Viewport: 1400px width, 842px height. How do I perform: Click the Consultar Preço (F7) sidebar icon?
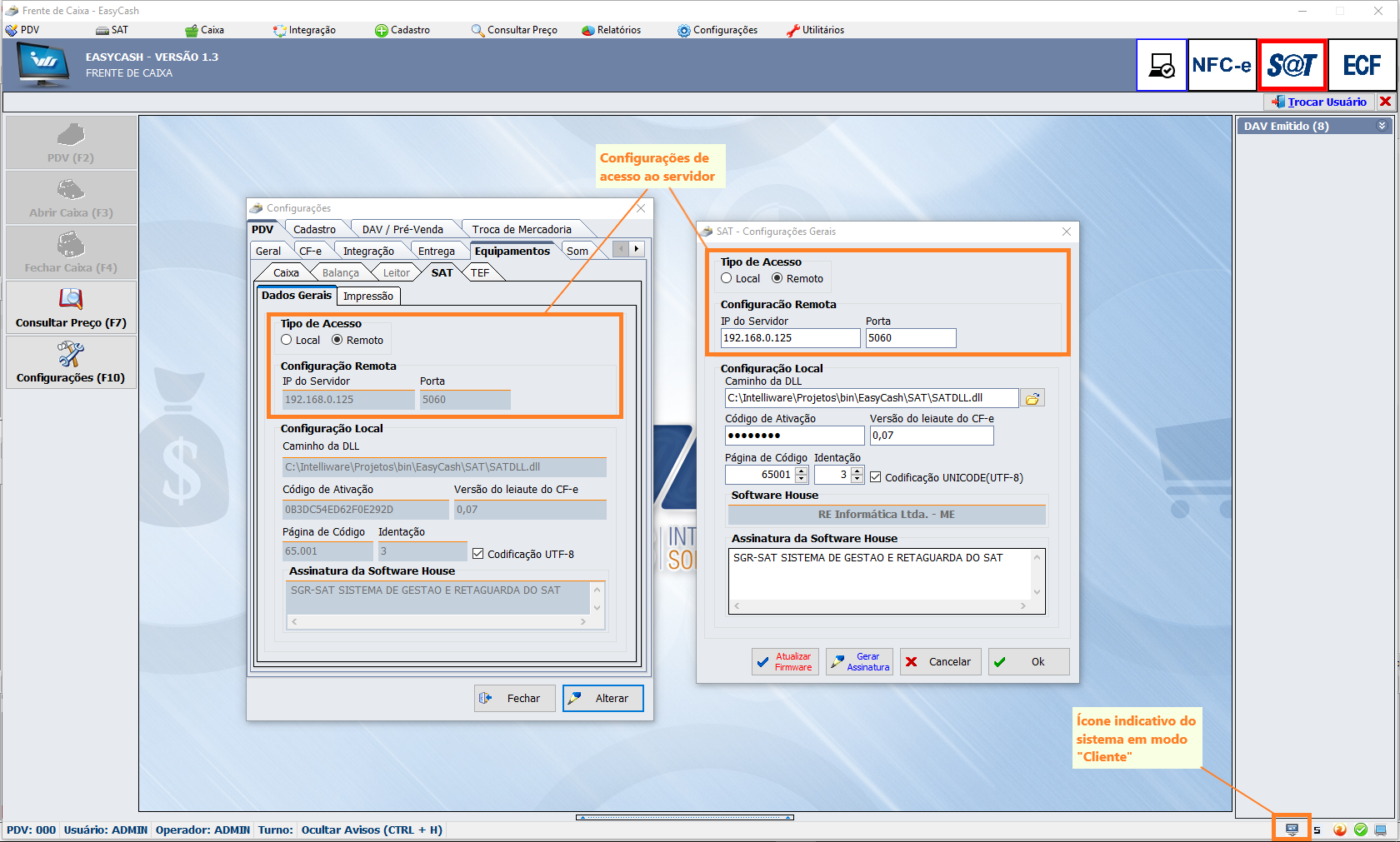pyautogui.click(x=71, y=307)
